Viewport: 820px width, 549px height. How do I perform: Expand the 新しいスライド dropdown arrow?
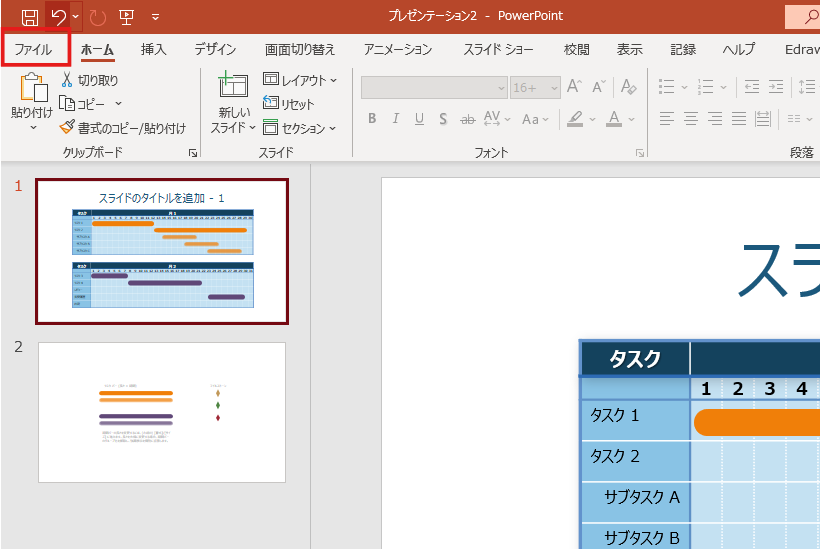[252, 128]
